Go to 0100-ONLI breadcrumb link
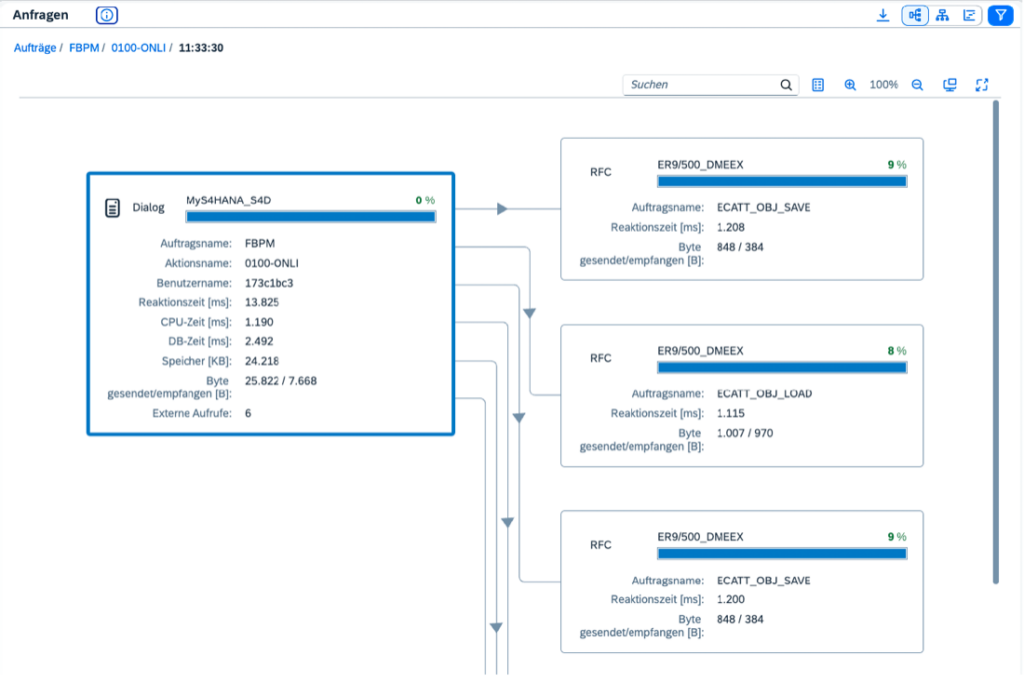The height and width of the screenshot is (682, 1024). [x=138, y=48]
